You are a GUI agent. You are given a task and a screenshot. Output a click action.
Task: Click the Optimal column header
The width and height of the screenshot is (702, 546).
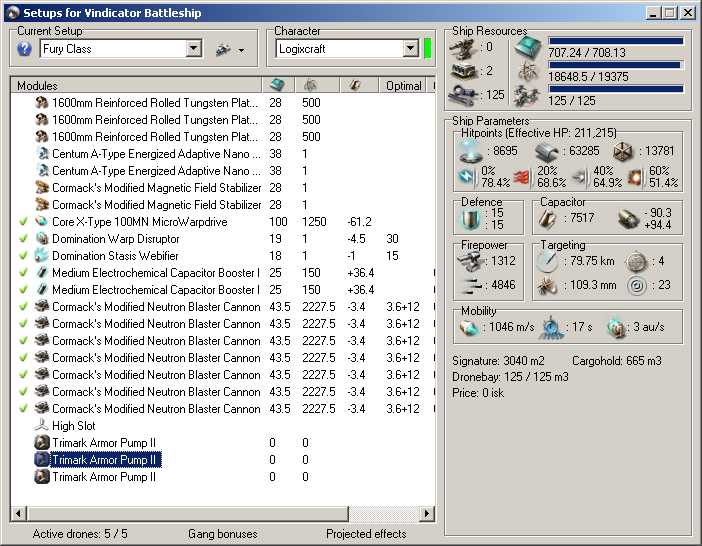(x=403, y=85)
